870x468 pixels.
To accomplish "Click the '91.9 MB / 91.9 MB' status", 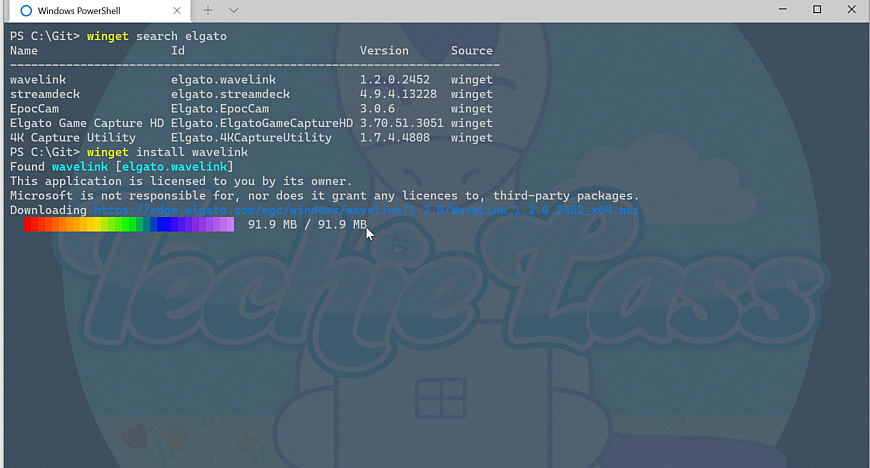I will click(307, 224).
